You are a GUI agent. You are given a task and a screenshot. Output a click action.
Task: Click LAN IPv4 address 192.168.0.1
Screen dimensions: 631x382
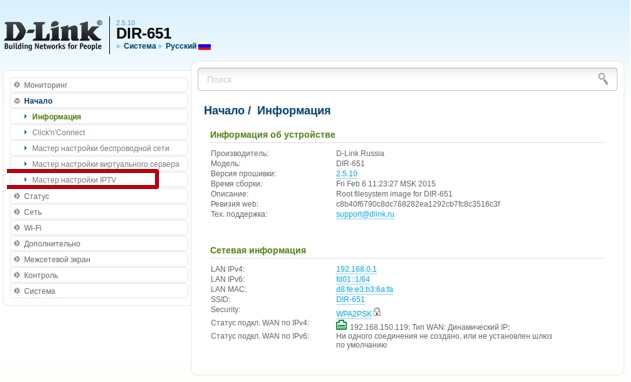click(x=356, y=269)
